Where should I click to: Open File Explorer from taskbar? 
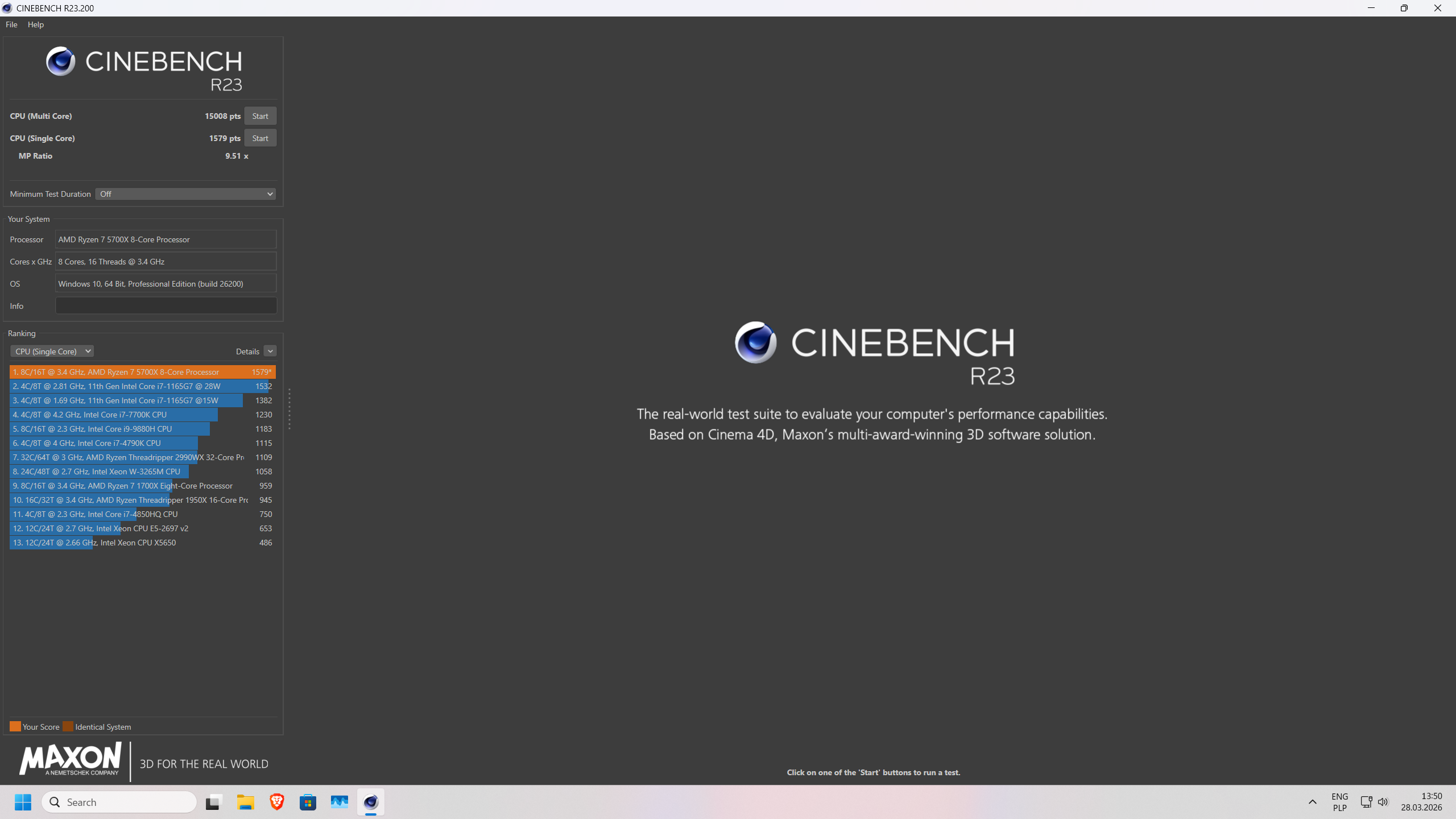click(x=246, y=802)
